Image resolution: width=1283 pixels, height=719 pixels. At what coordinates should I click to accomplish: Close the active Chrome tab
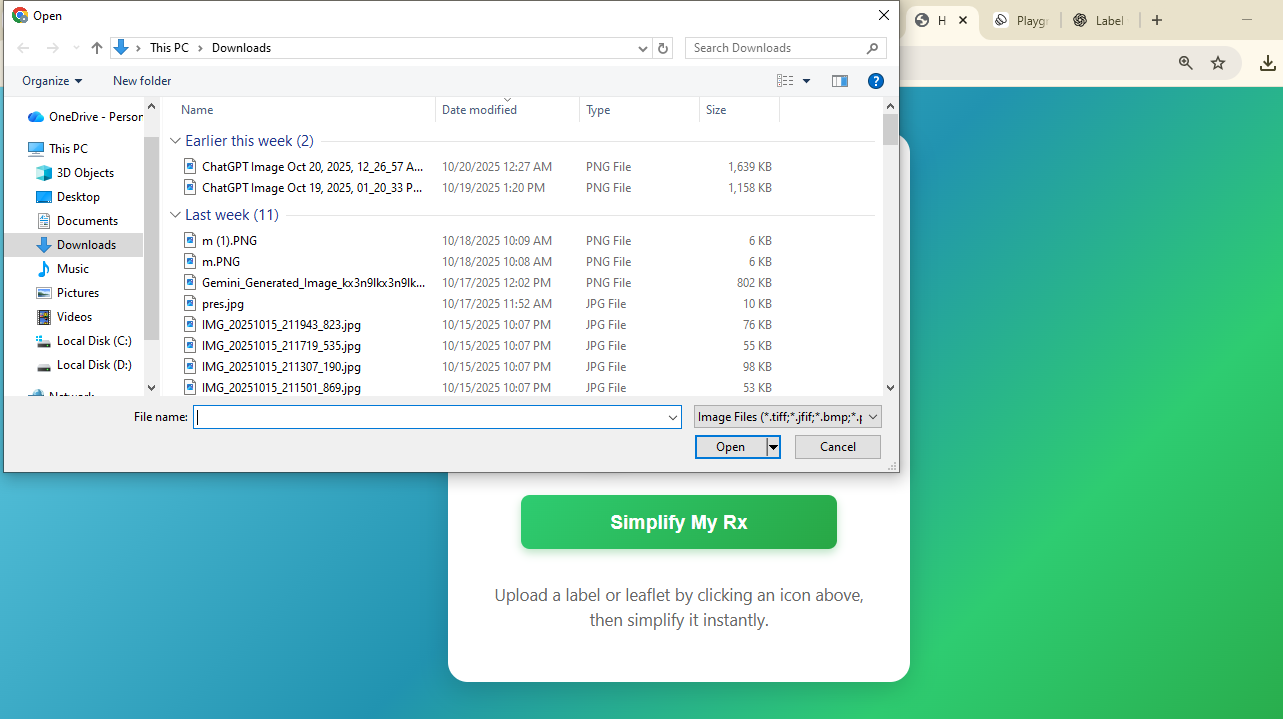[x=963, y=20]
